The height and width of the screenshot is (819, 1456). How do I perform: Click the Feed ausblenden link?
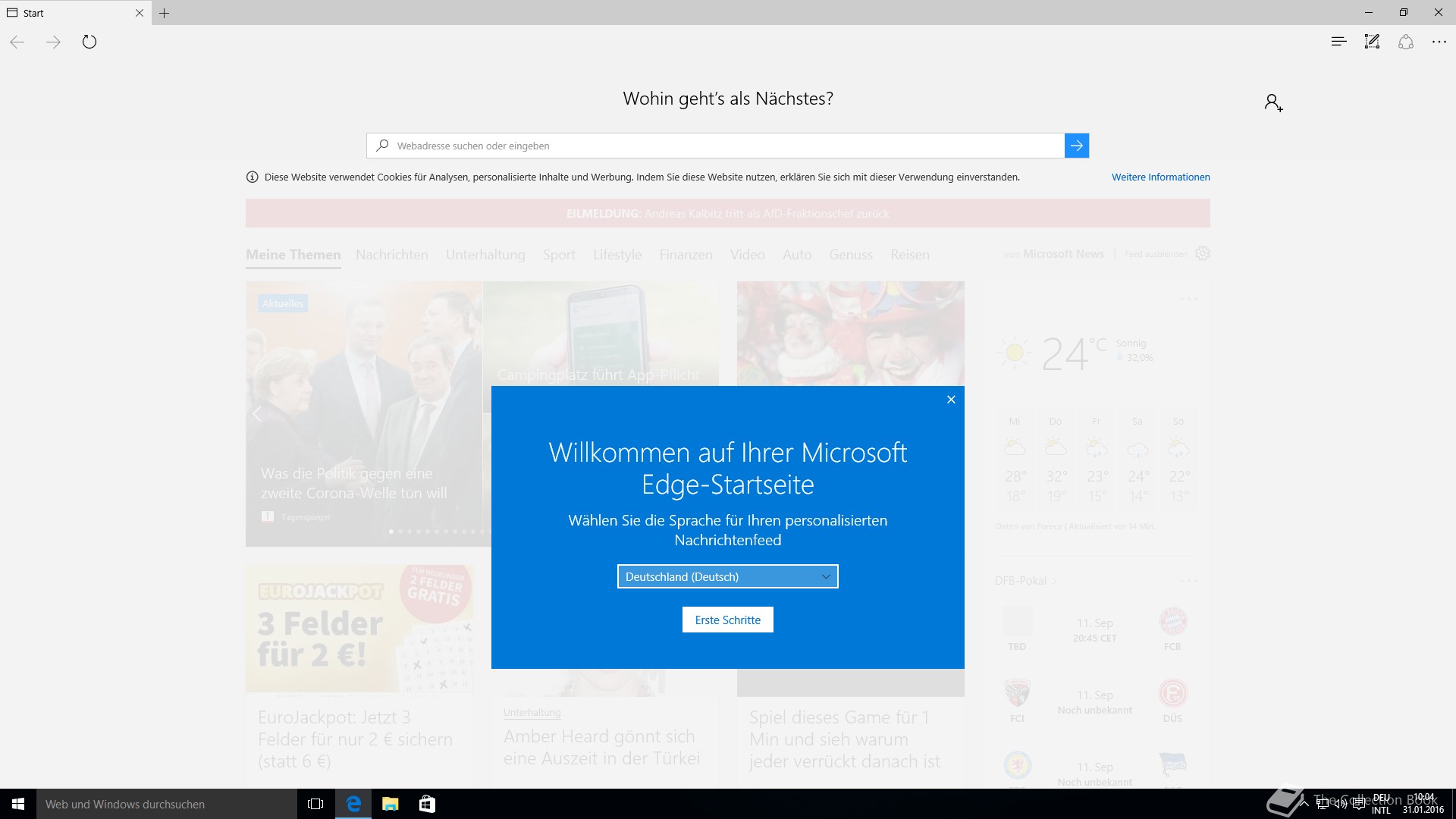tap(1156, 254)
